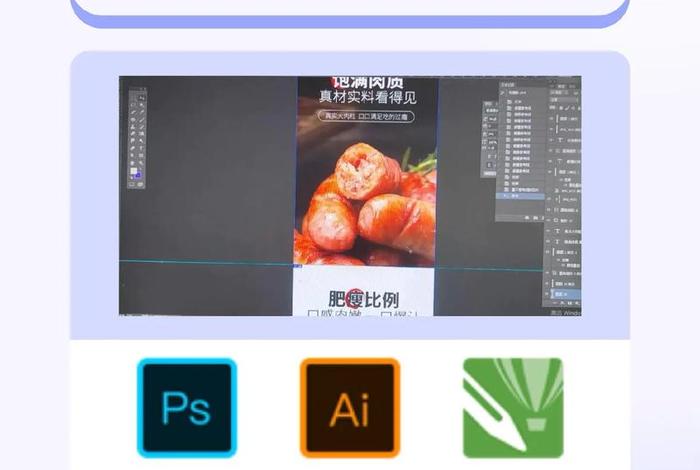Select the highlighted bottom layer in Layers
Viewport: 700px width, 470px height.
566,294
